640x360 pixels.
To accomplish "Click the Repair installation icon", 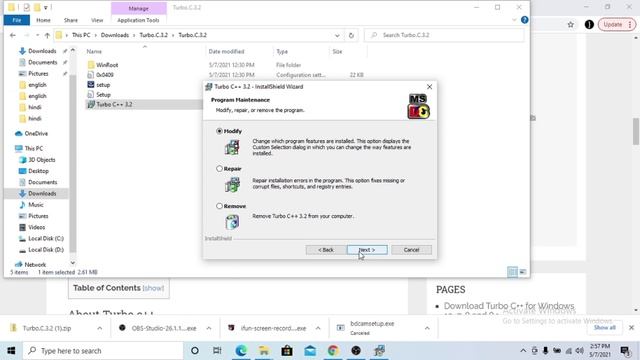I will [232, 185].
